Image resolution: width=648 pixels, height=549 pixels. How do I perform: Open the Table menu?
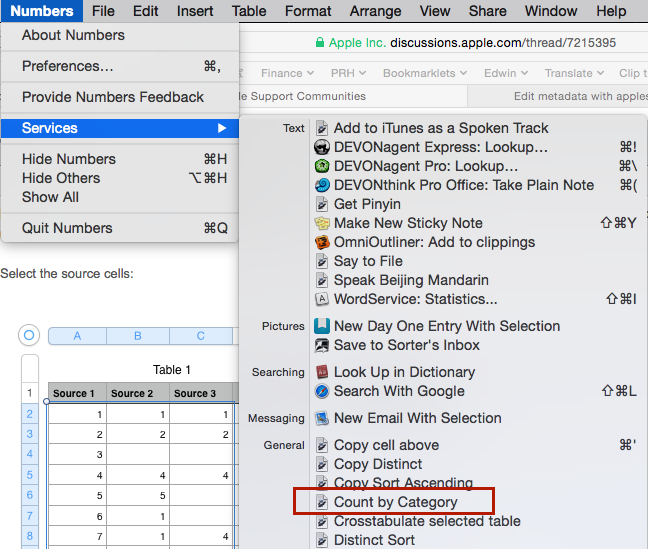[x=249, y=11]
